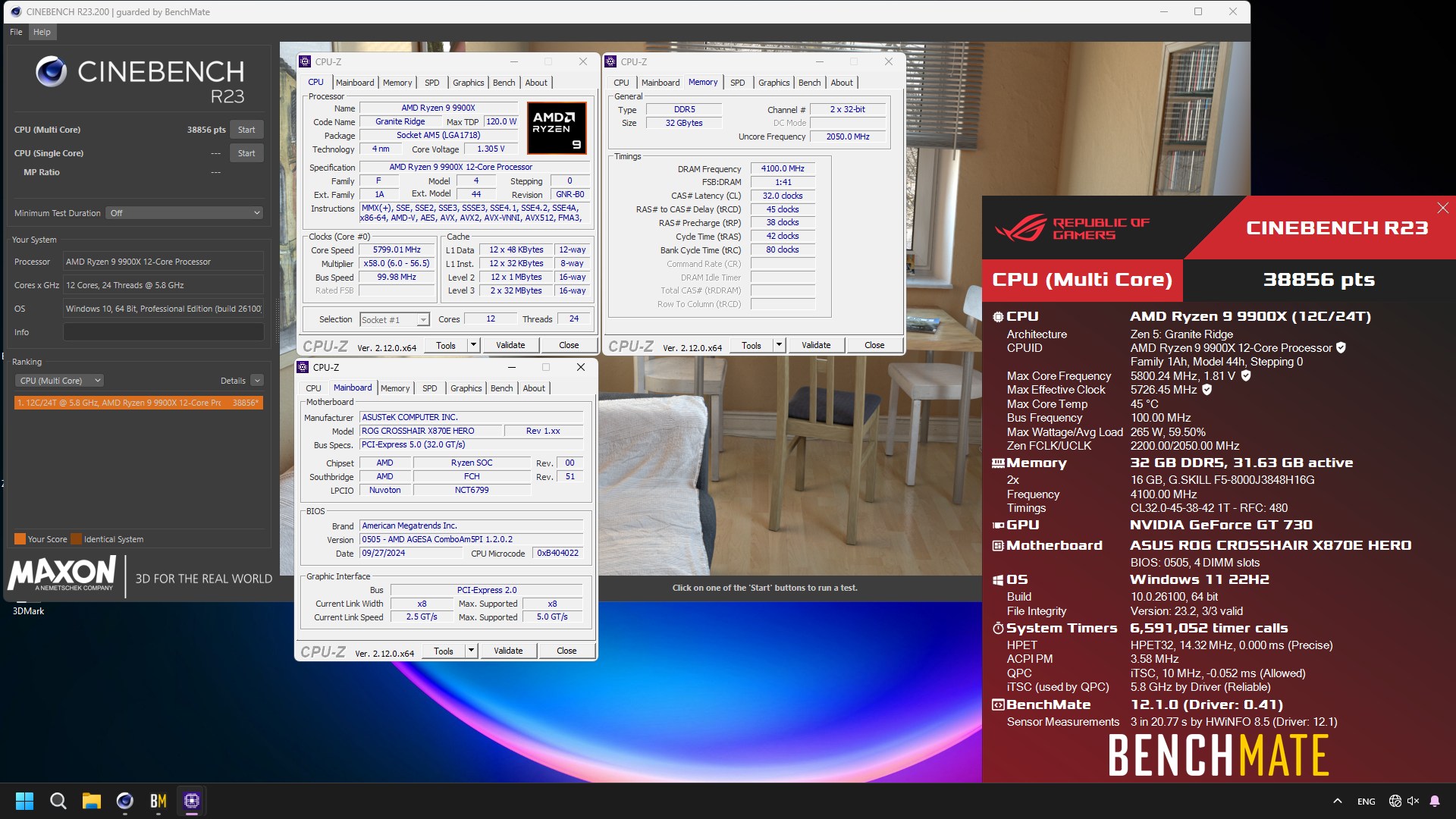Image resolution: width=1456 pixels, height=819 pixels.
Task: Close the BenchMate result panel
Action: pyautogui.click(x=1442, y=208)
